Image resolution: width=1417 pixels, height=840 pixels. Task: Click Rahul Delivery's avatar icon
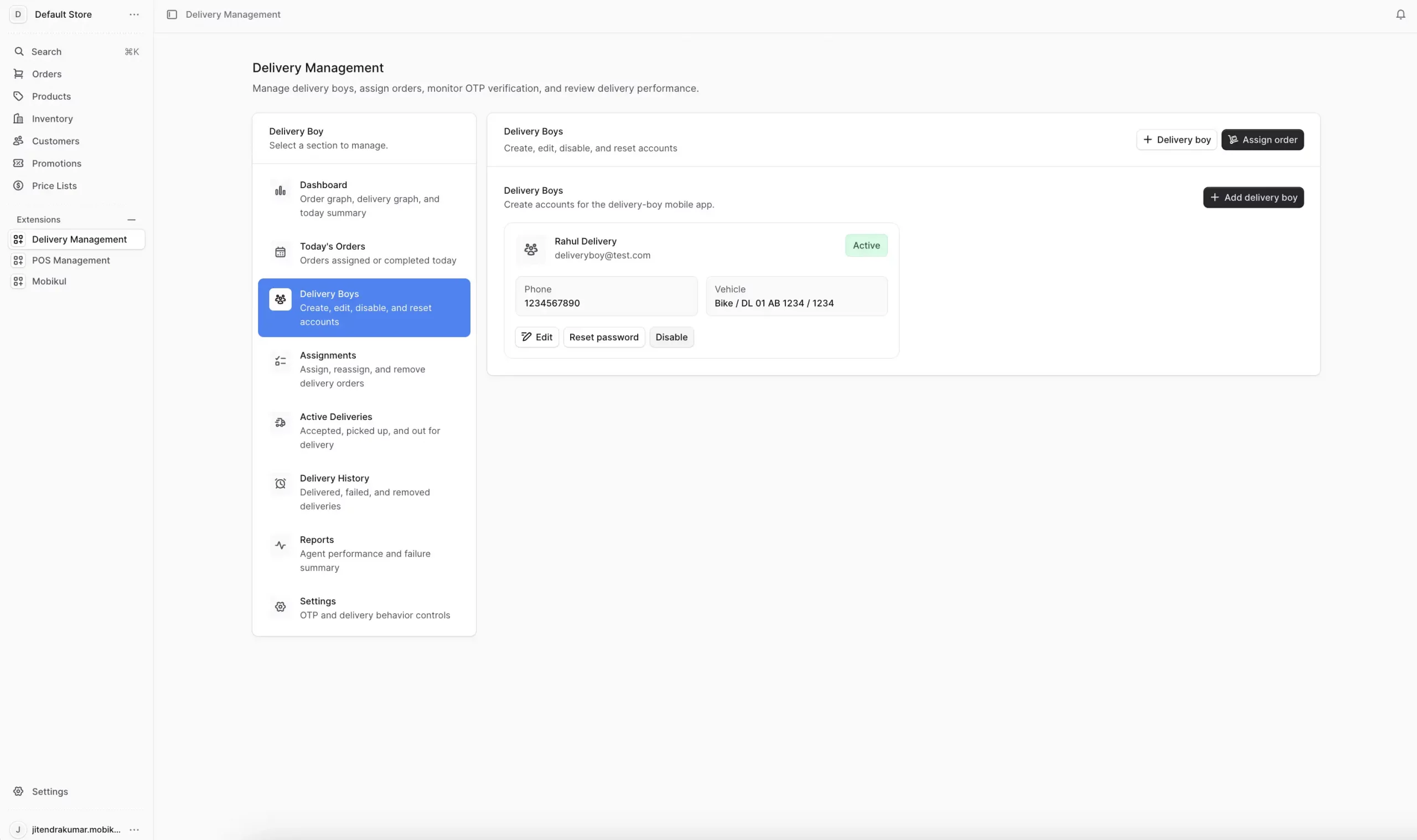[531, 249]
